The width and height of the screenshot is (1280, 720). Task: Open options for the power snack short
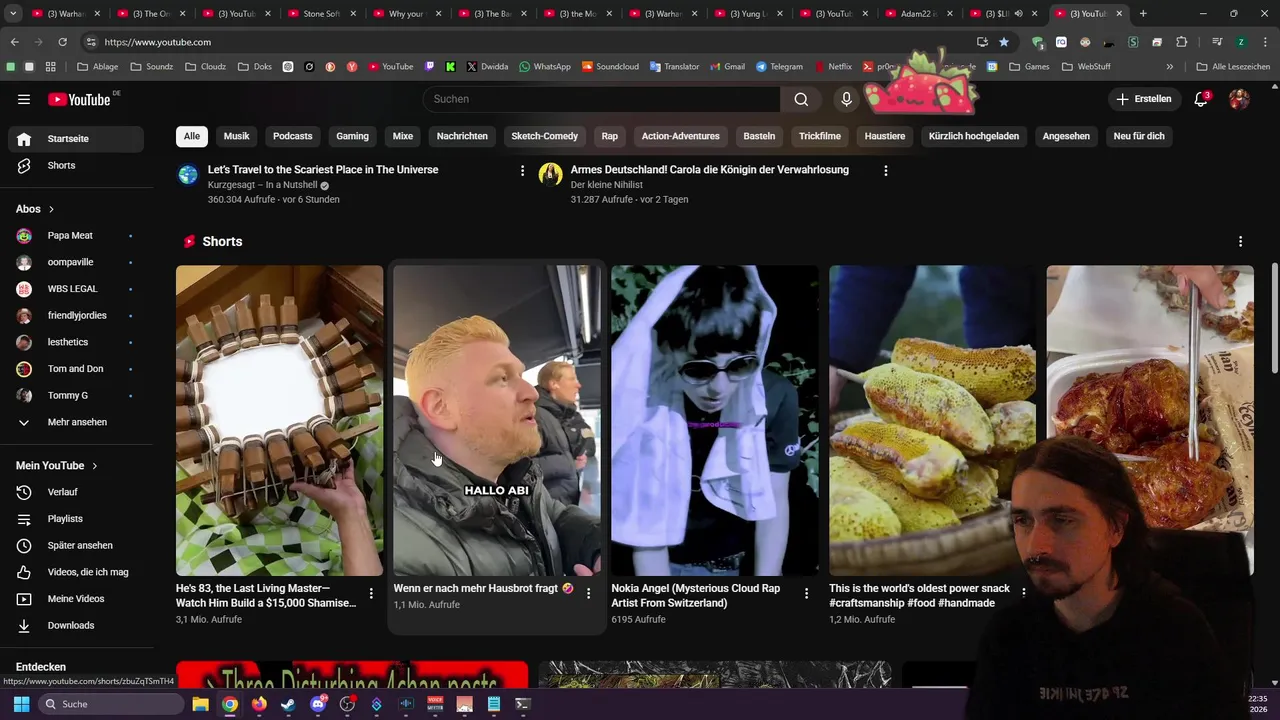click(x=1023, y=593)
